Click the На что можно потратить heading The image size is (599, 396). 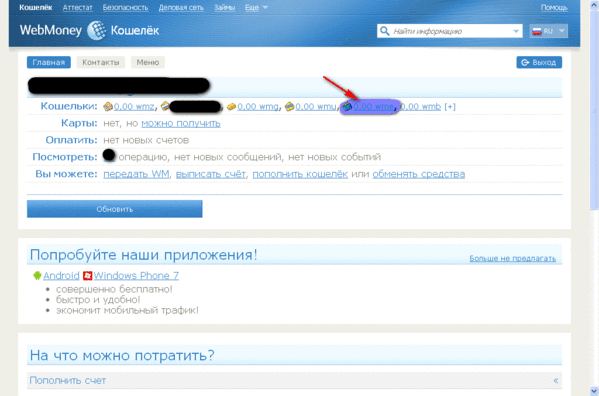(x=122, y=356)
